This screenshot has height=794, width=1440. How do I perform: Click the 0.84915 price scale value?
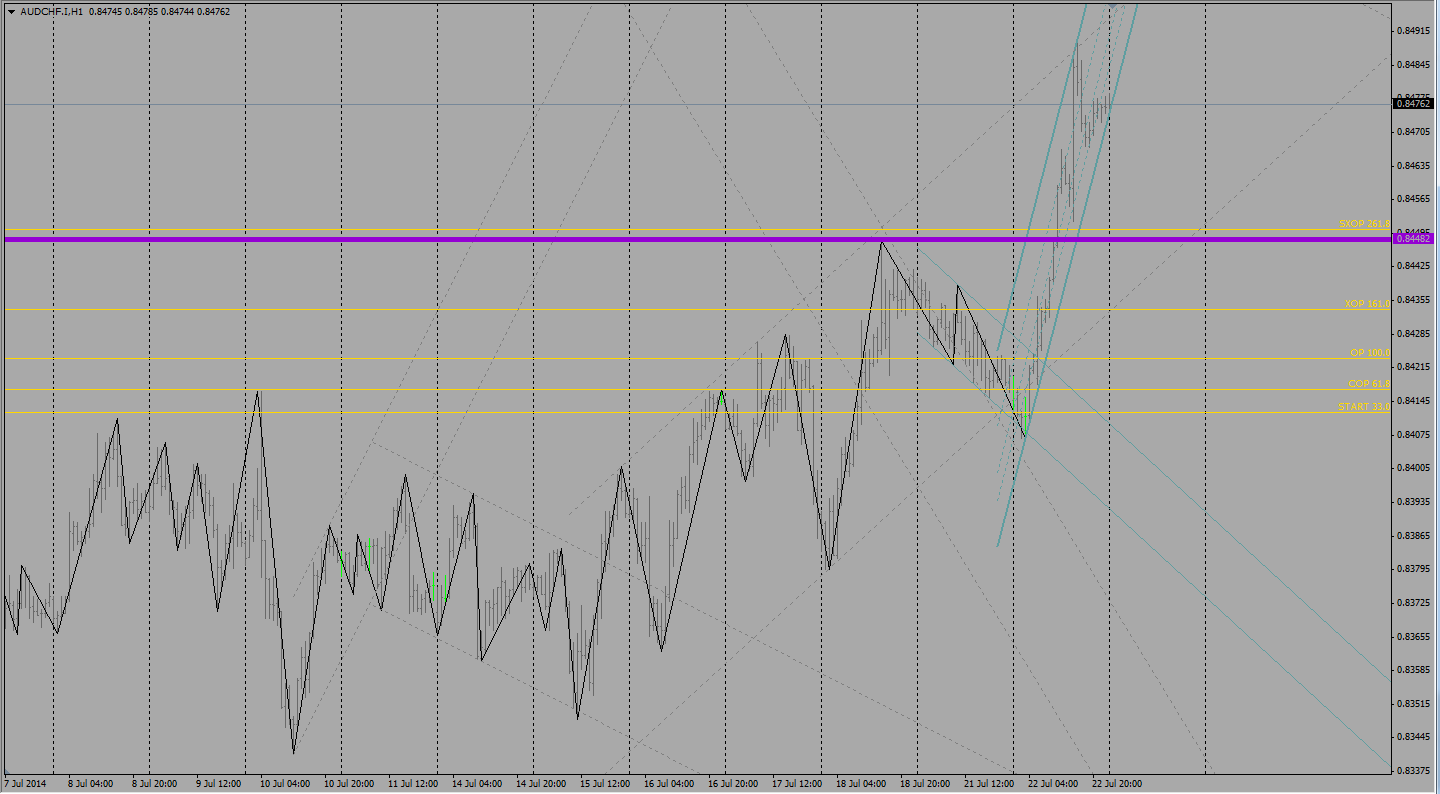pyautogui.click(x=1414, y=31)
